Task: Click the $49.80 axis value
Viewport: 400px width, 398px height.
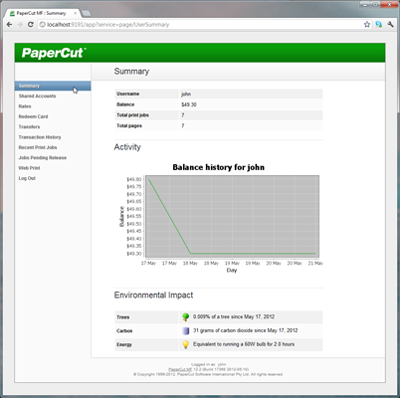Action: [x=134, y=179]
